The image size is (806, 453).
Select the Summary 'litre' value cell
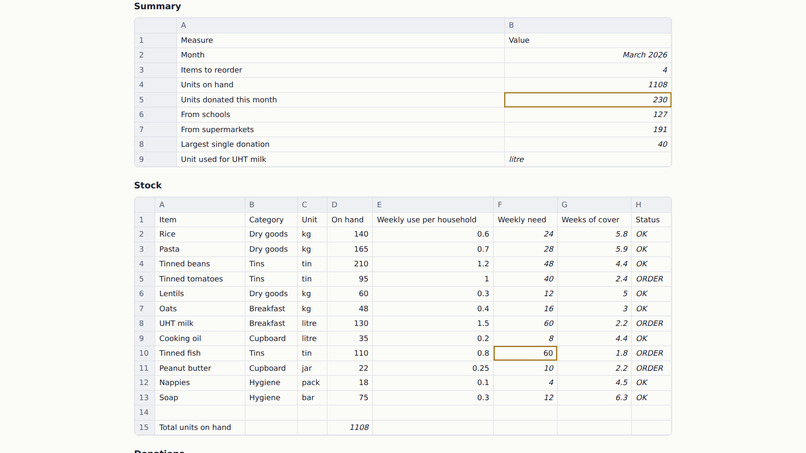[588, 159]
